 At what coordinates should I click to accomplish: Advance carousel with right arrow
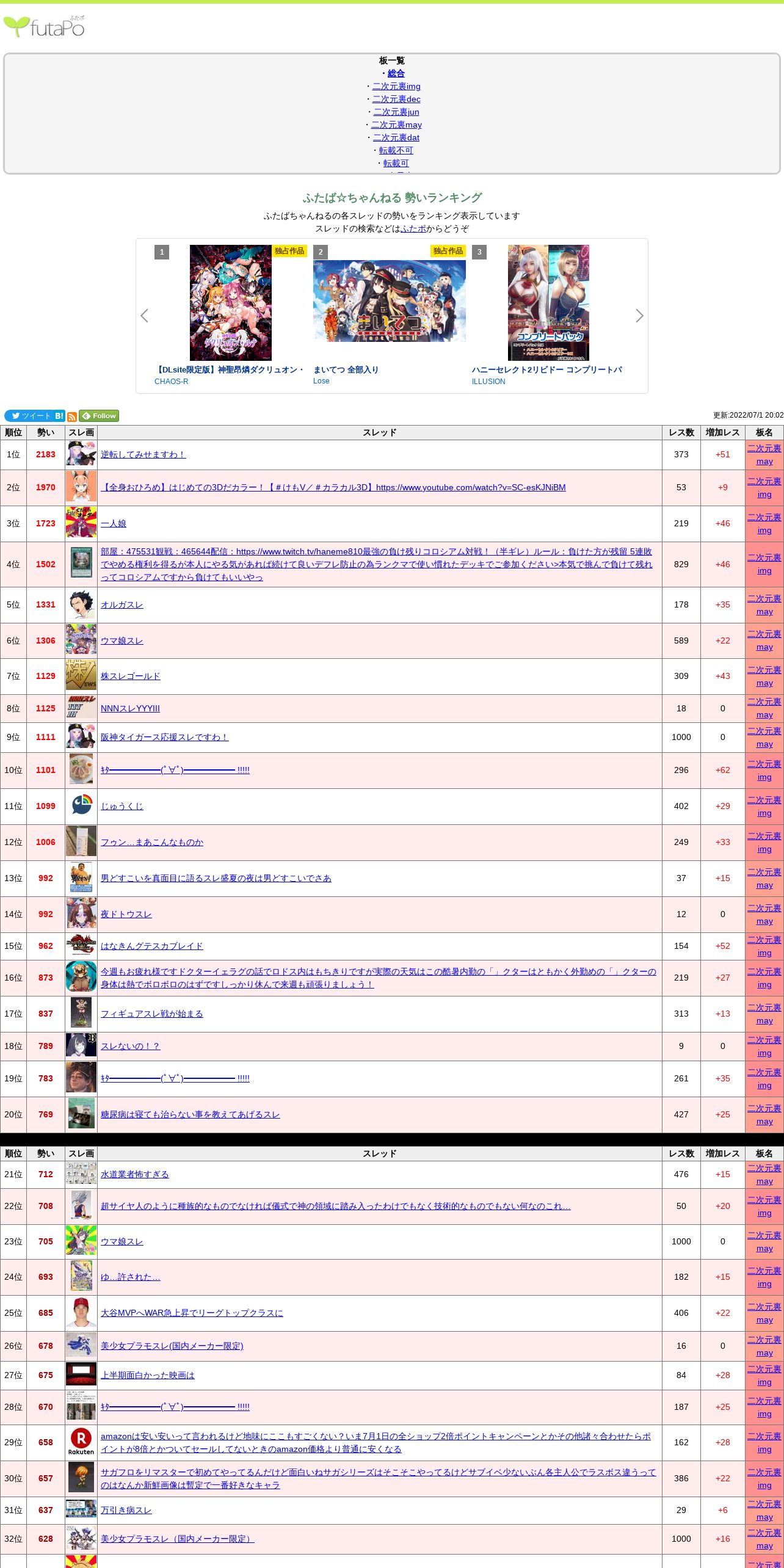[x=639, y=316]
